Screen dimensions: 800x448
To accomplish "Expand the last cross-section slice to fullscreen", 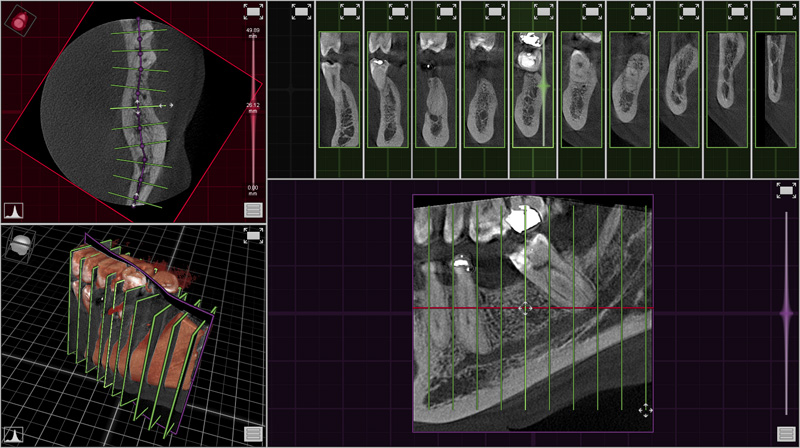I will tap(786, 11).
